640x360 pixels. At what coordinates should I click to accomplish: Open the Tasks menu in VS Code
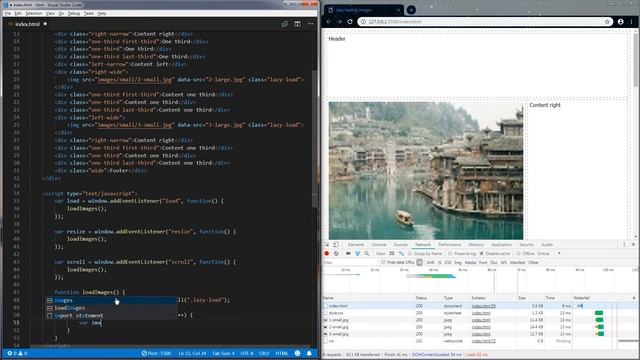pos(89,13)
